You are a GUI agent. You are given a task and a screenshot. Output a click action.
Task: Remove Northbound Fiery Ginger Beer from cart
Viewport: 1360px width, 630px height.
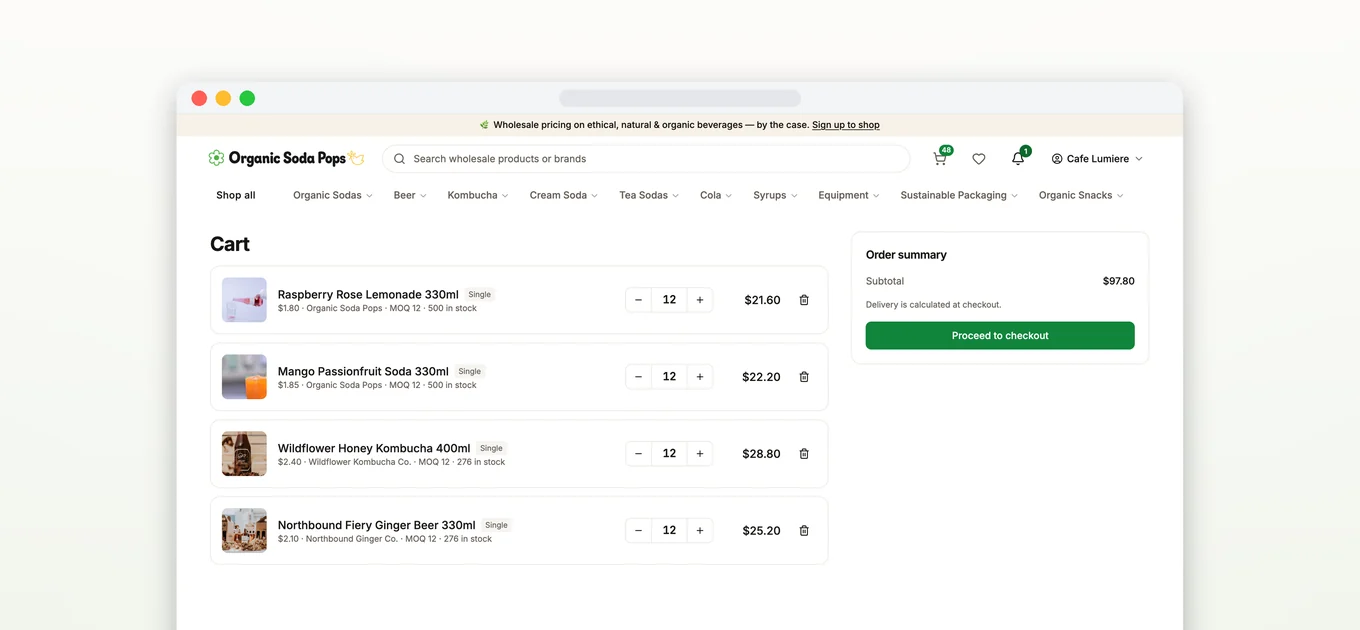point(804,531)
